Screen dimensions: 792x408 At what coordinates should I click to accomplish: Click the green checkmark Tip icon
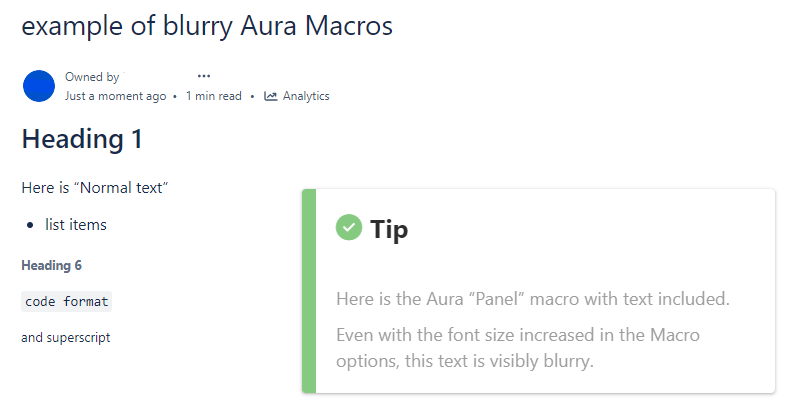349,227
